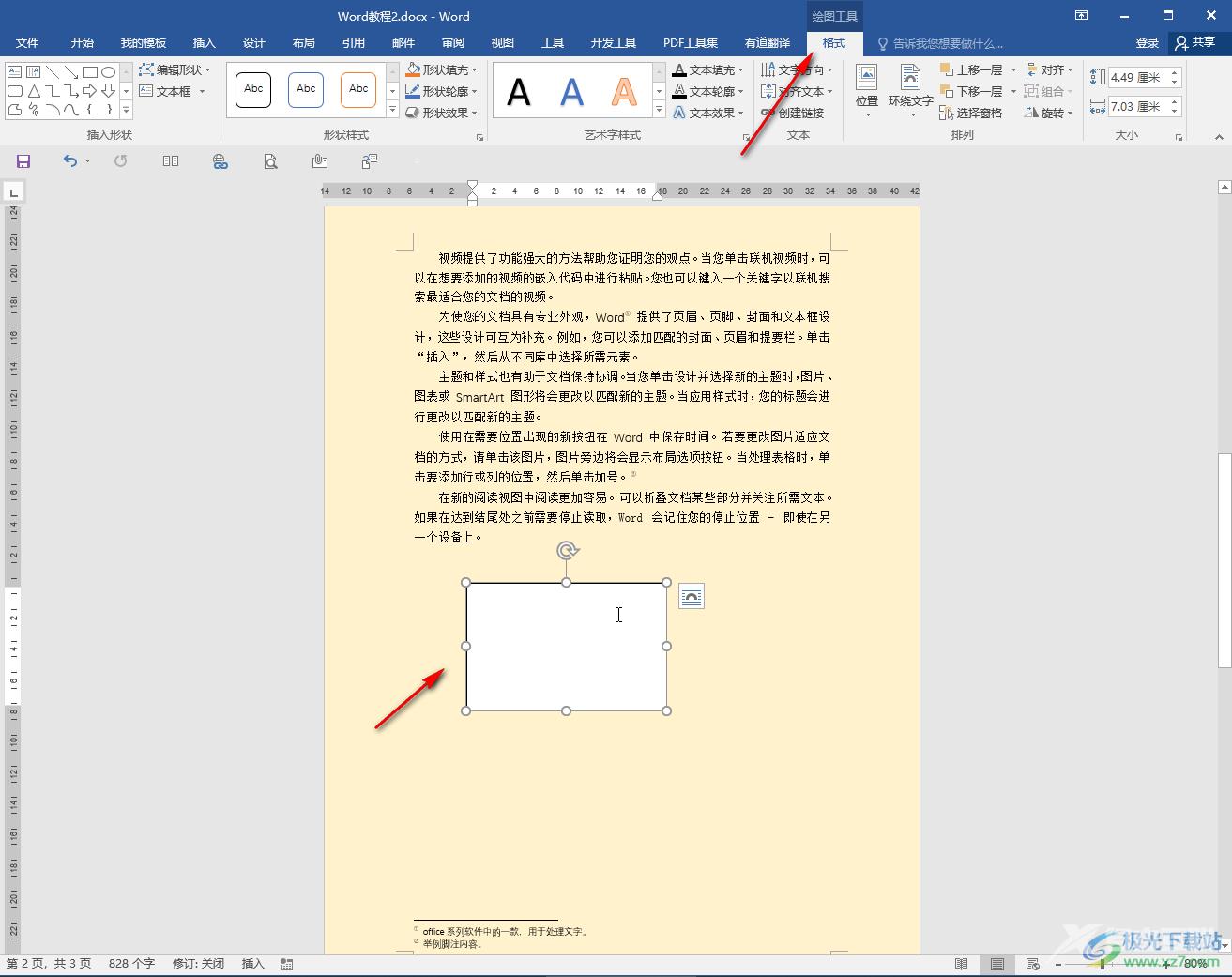The image size is (1232, 977).
Task: Choose the rectangle shape in gallery
Action: click(90, 71)
